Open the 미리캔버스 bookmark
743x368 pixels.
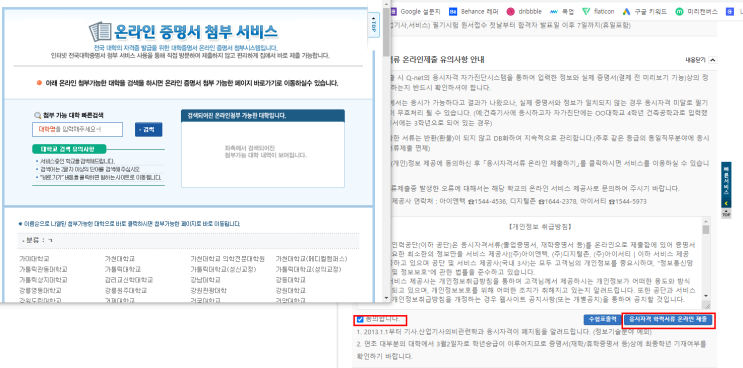697,11
